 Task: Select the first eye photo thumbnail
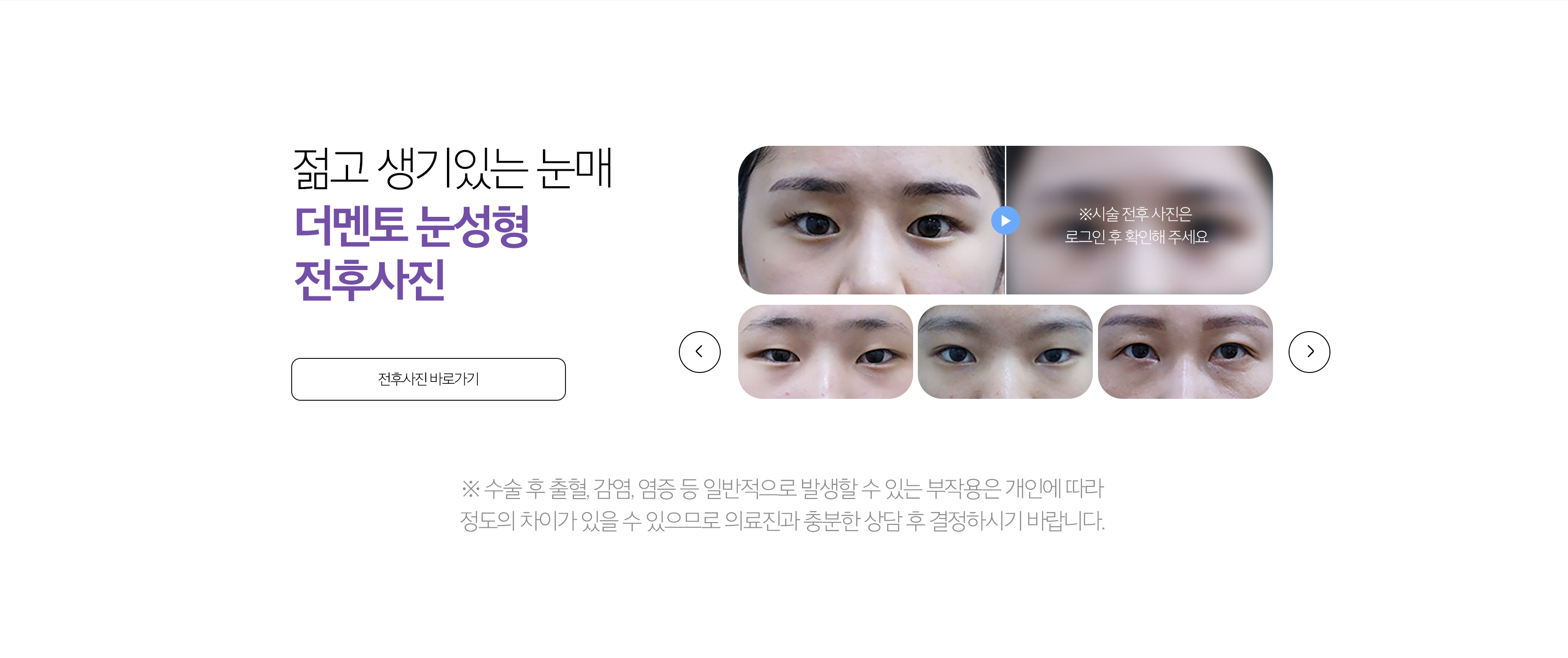pos(825,352)
